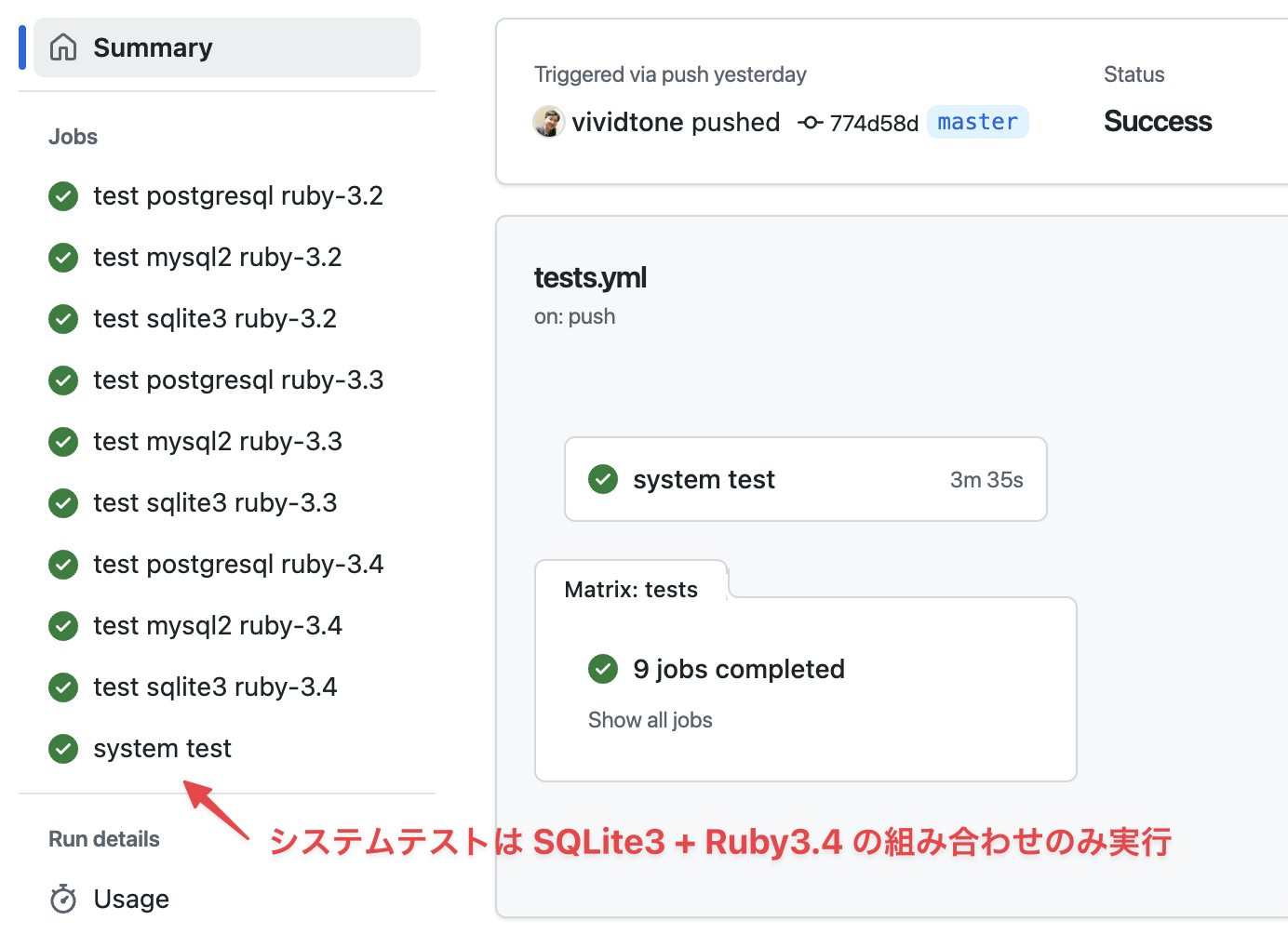
Task: Click vividtone's avatar picture
Action: pos(548,122)
